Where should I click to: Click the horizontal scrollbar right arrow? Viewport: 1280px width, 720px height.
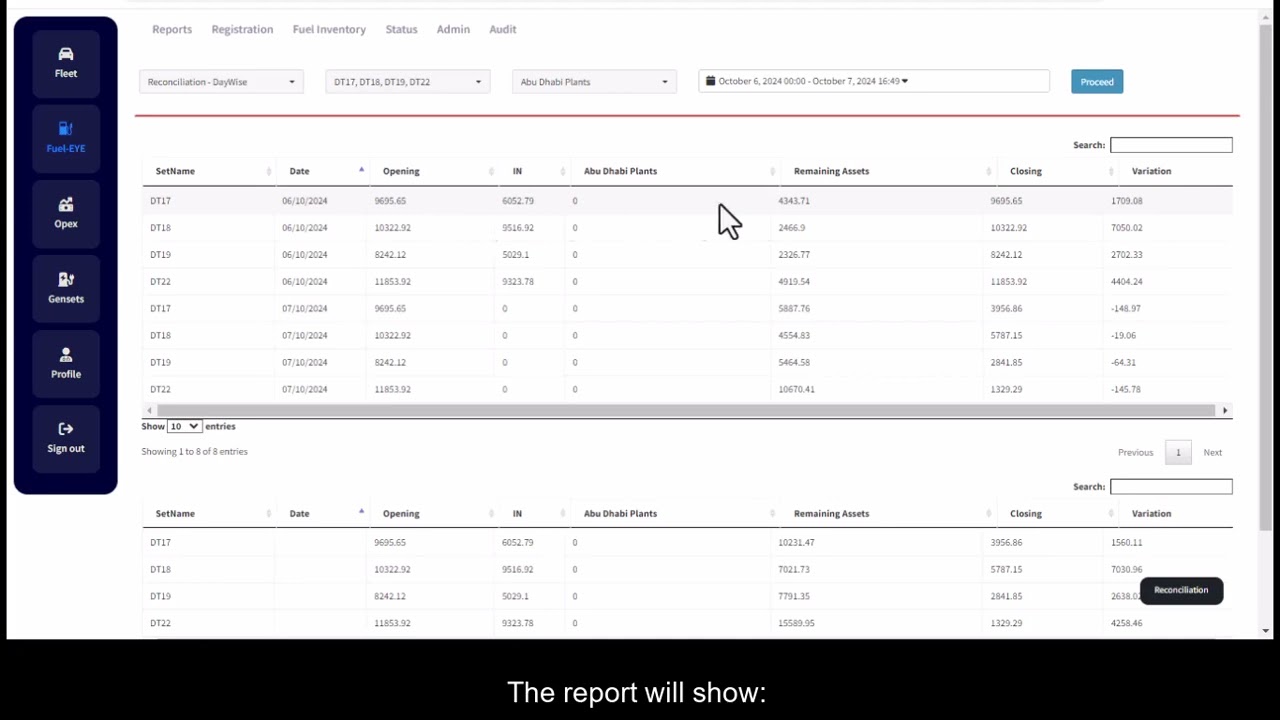[x=1225, y=410]
